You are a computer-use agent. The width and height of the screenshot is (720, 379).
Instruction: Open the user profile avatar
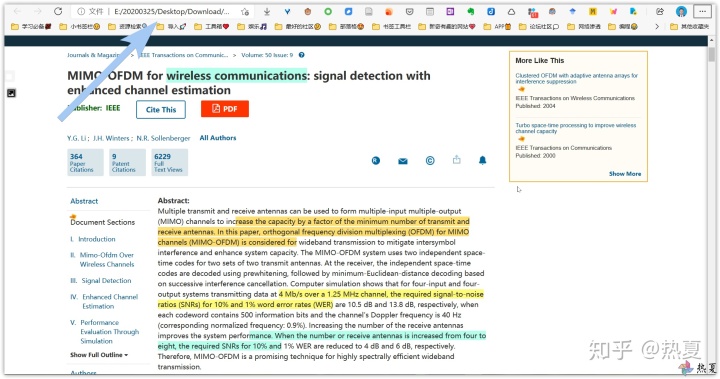click(x=681, y=11)
